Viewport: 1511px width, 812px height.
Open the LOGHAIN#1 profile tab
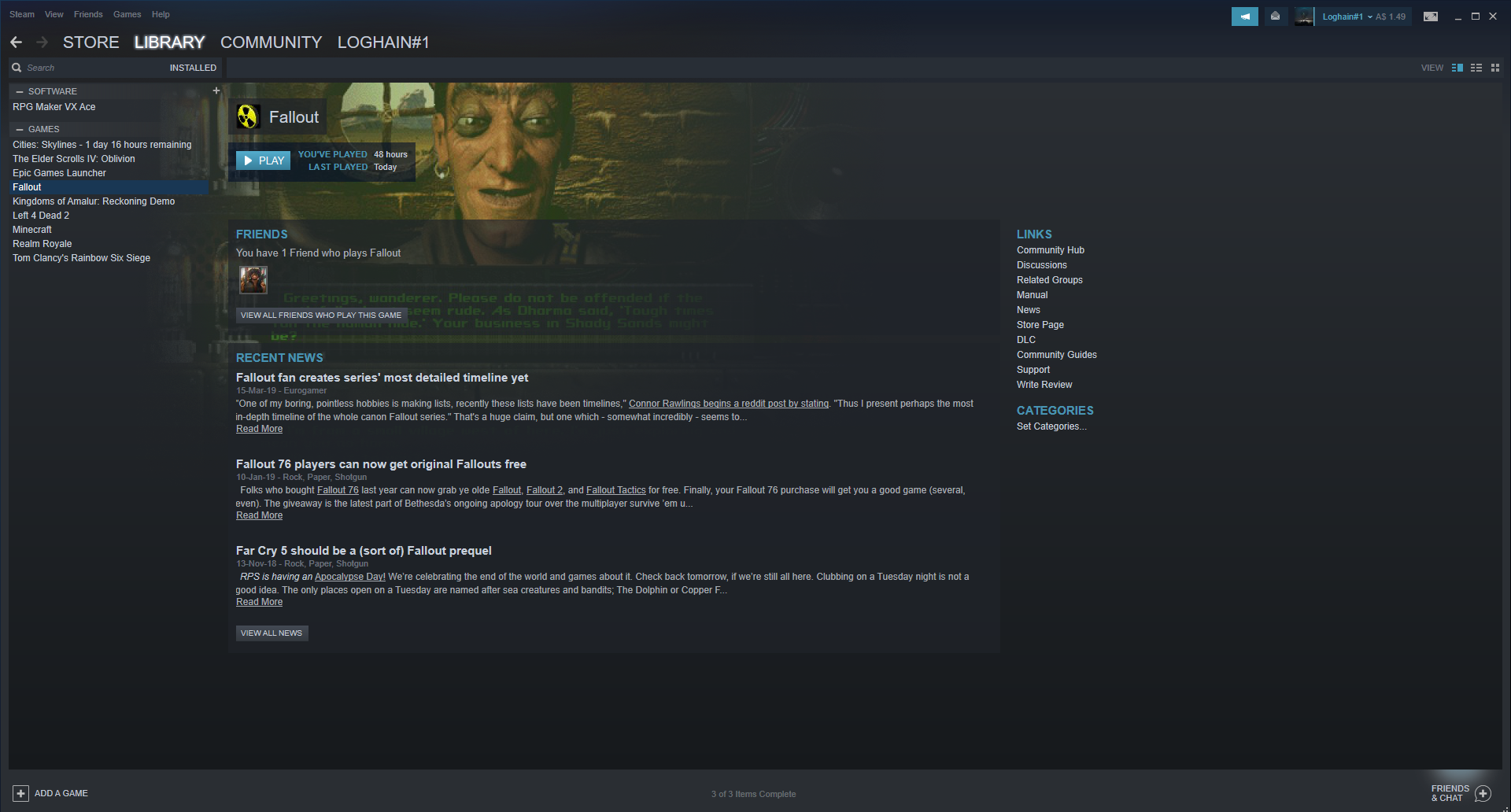[x=383, y=42]
